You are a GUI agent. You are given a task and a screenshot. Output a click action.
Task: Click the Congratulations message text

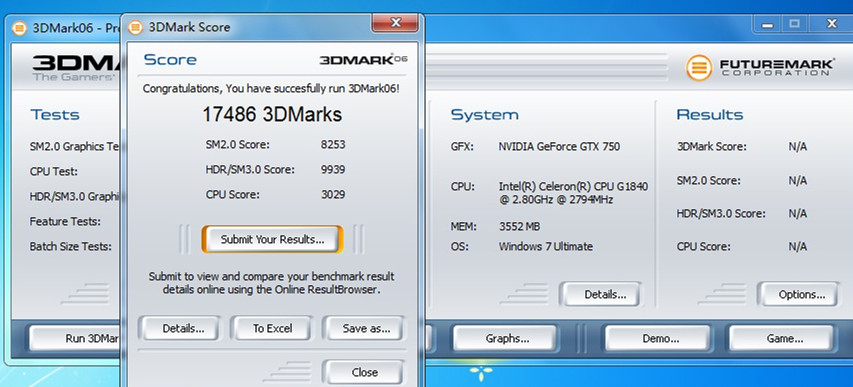click(x=271, y=88)
